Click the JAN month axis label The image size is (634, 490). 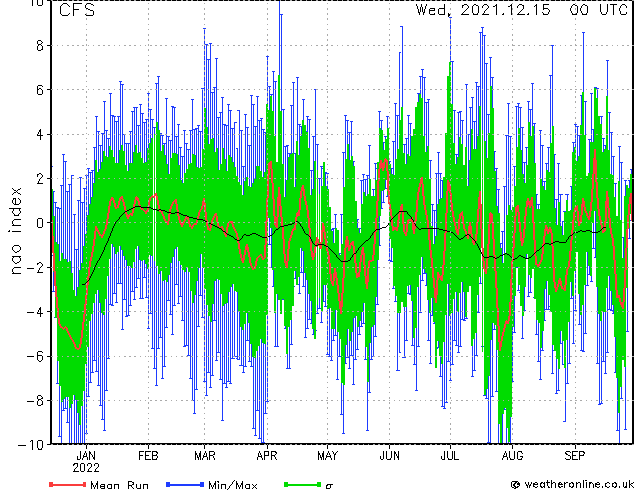coord(86,456)
